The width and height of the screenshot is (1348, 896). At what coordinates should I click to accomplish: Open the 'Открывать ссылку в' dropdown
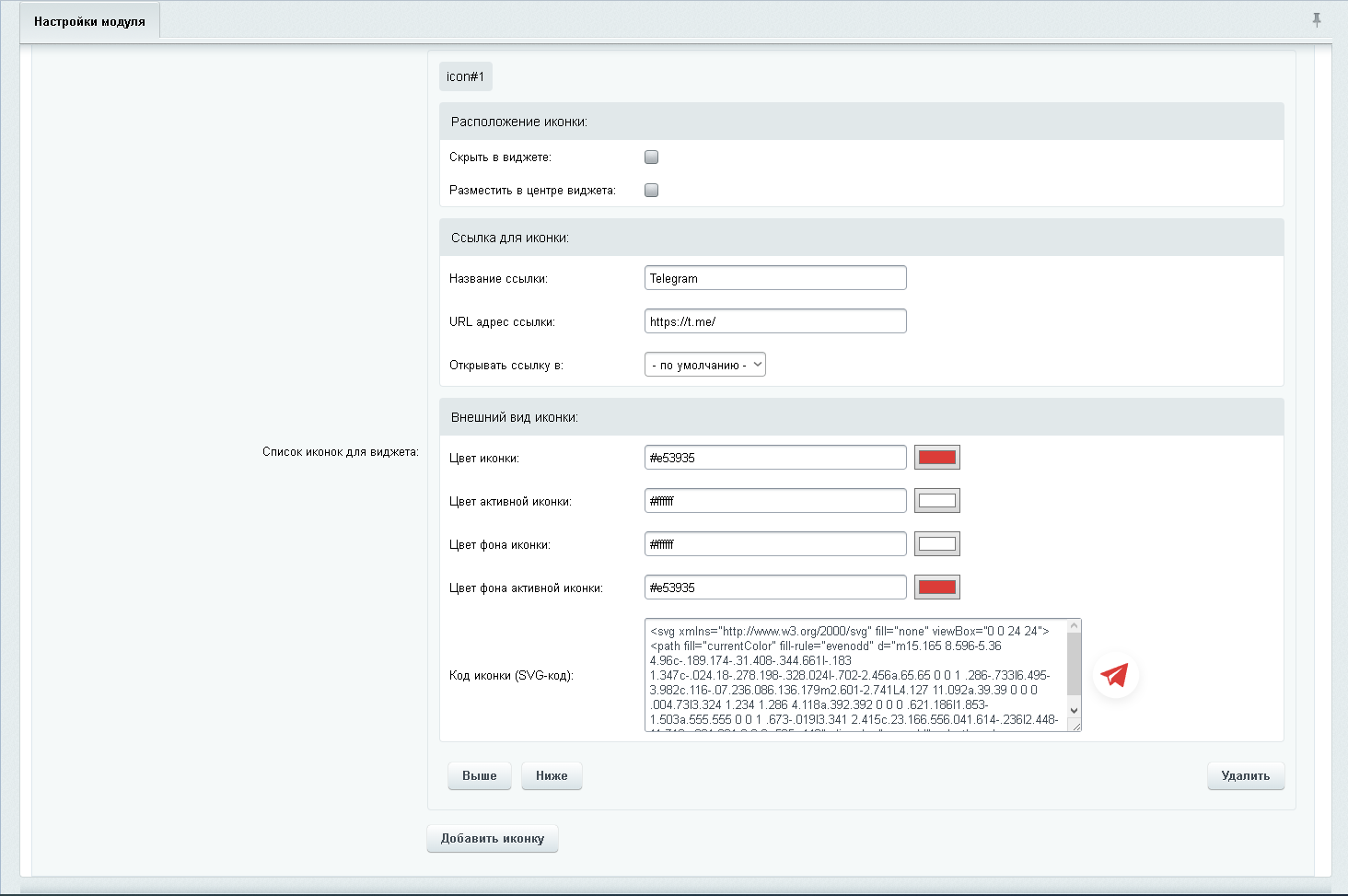(704, 365)
